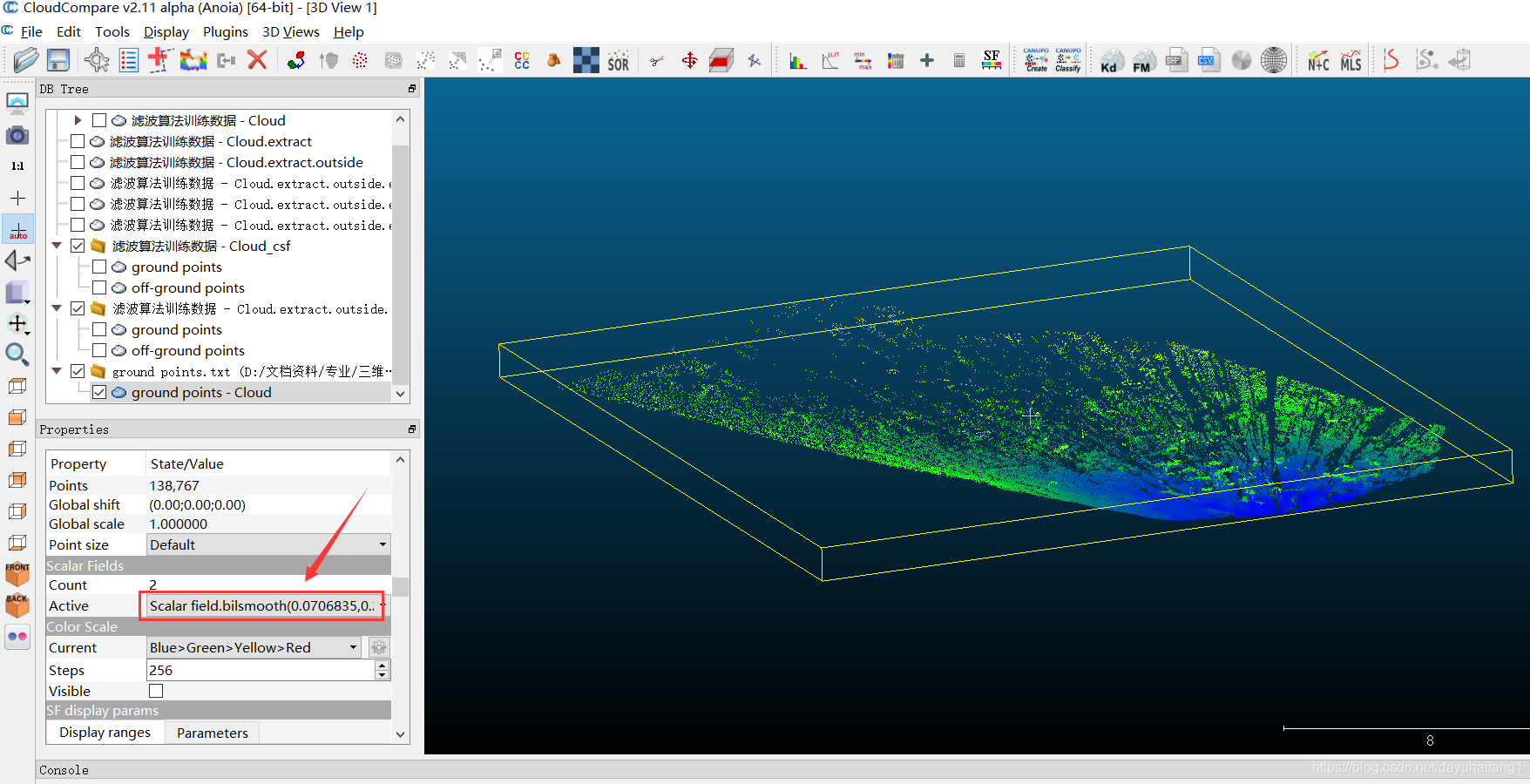The height and width of the screenshot is (784, 1530).
Task: Check the 'Cloud.extract' row checkbox
Action: 78,141
